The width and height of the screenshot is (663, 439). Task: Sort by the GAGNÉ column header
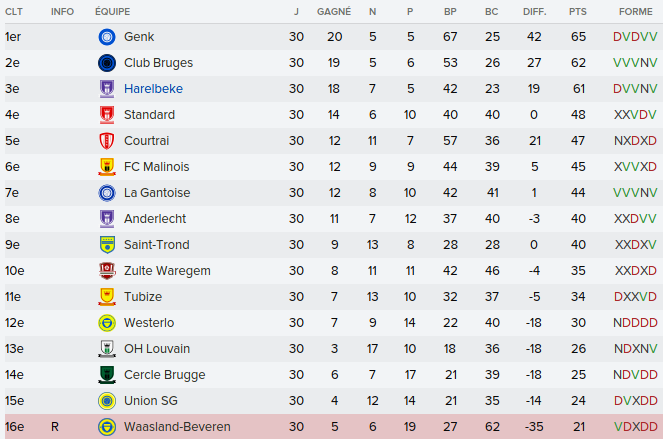click(x=333, y=11)
